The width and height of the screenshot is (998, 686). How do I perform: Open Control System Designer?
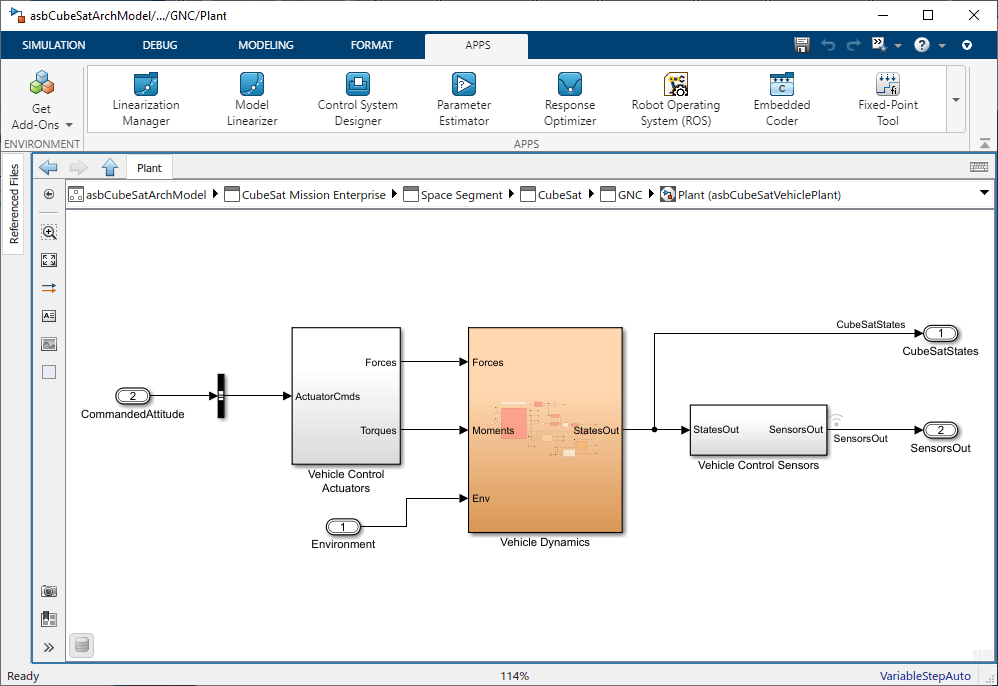pos(358,99)
